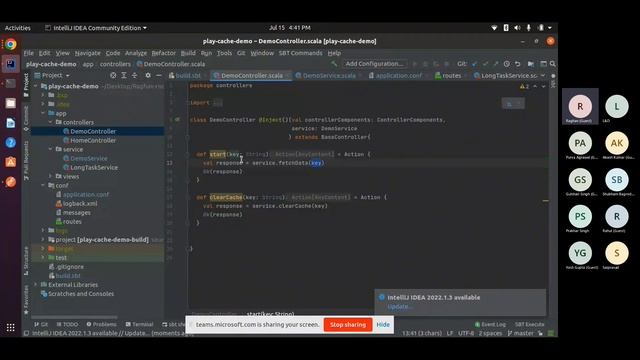Open Activities overview

point(18,28)
